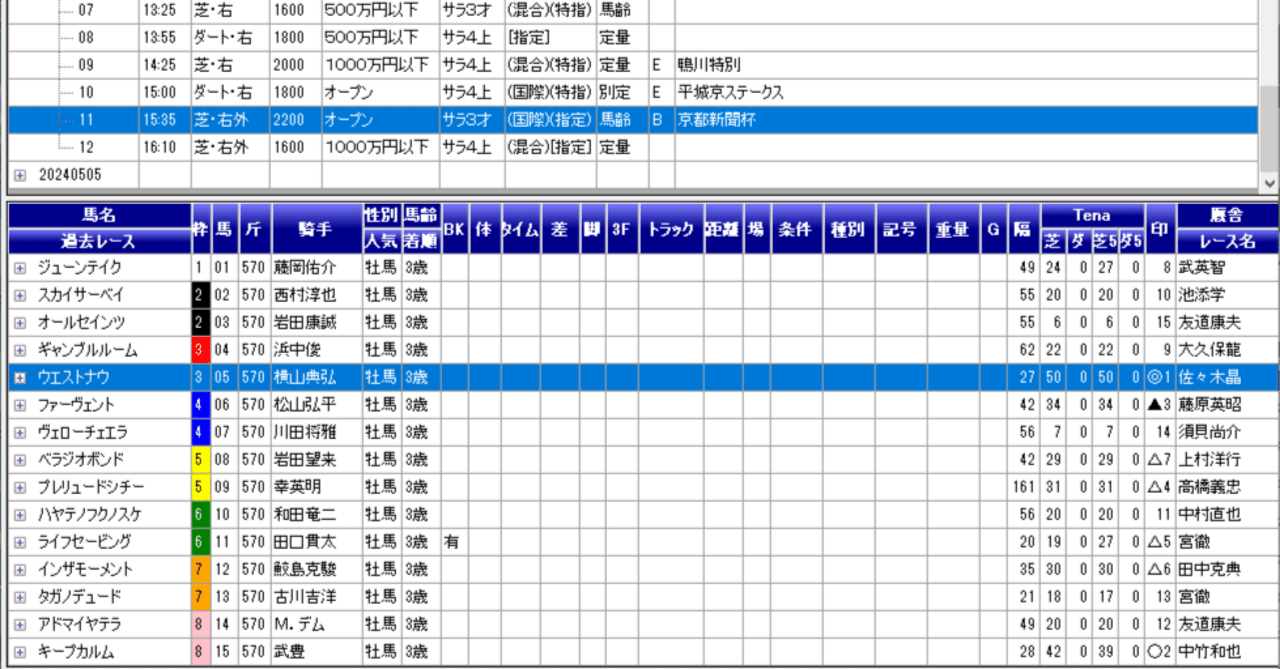Expand the ハヤテノフクノスケ horse row
Screen dimensions: 1280x669
(x=20, y=514)
